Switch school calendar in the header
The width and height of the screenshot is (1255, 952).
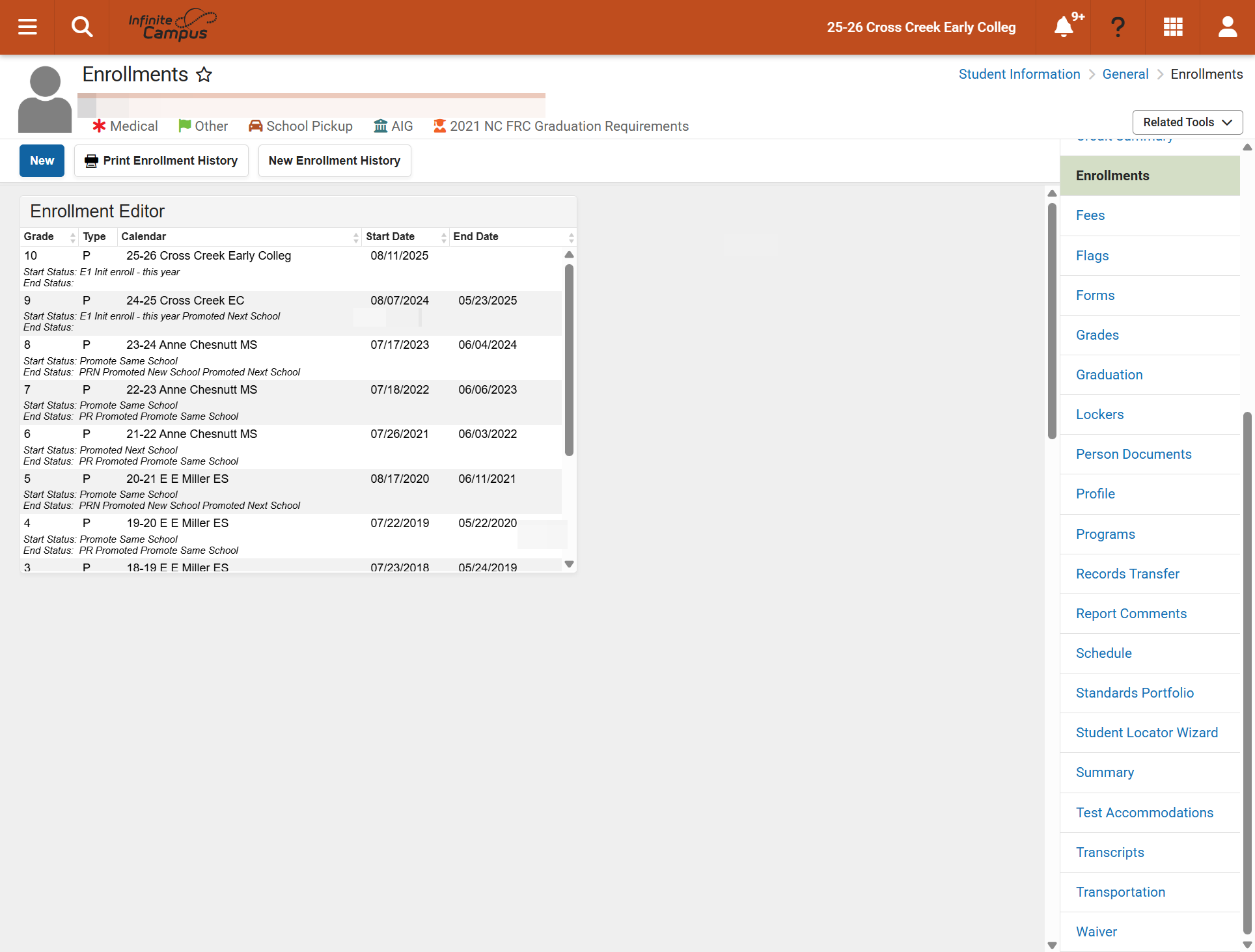pyautogui.click(x=921, y=27)
